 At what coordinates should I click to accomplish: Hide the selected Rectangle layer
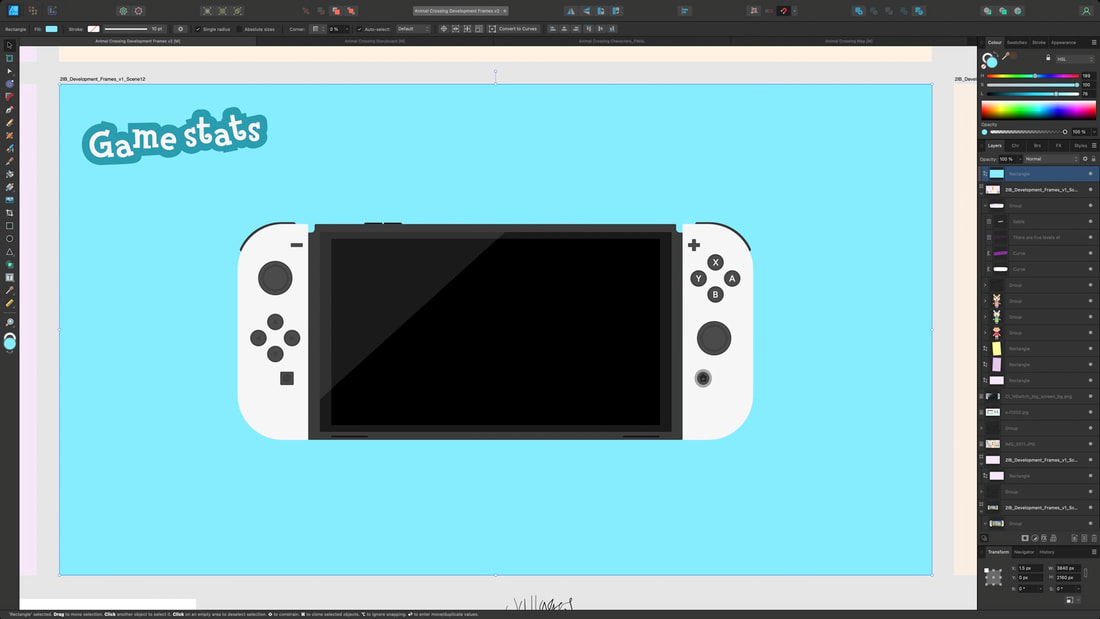click(x=1090, y=173)
